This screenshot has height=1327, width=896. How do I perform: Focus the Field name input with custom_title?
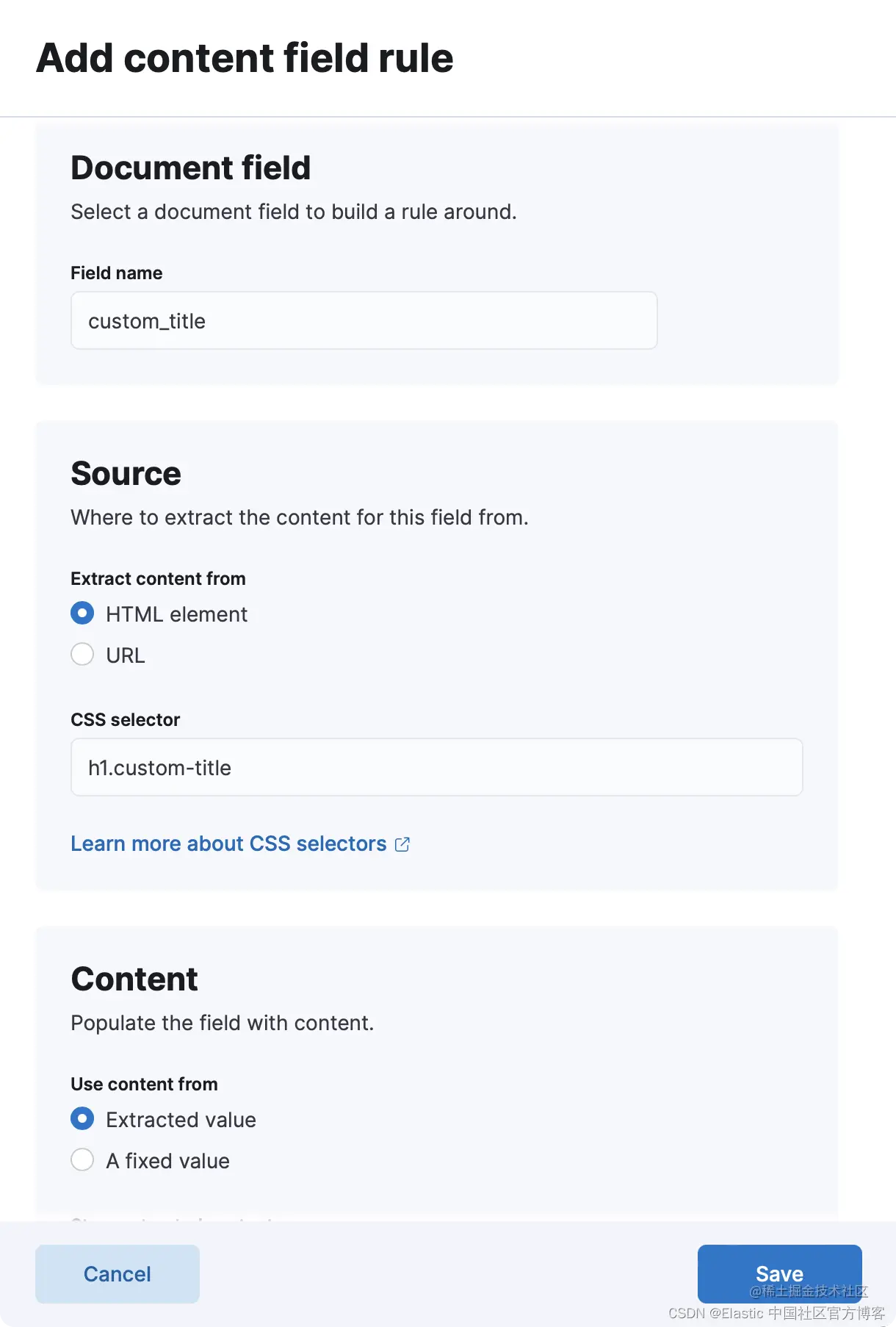(x=364, y=321)
